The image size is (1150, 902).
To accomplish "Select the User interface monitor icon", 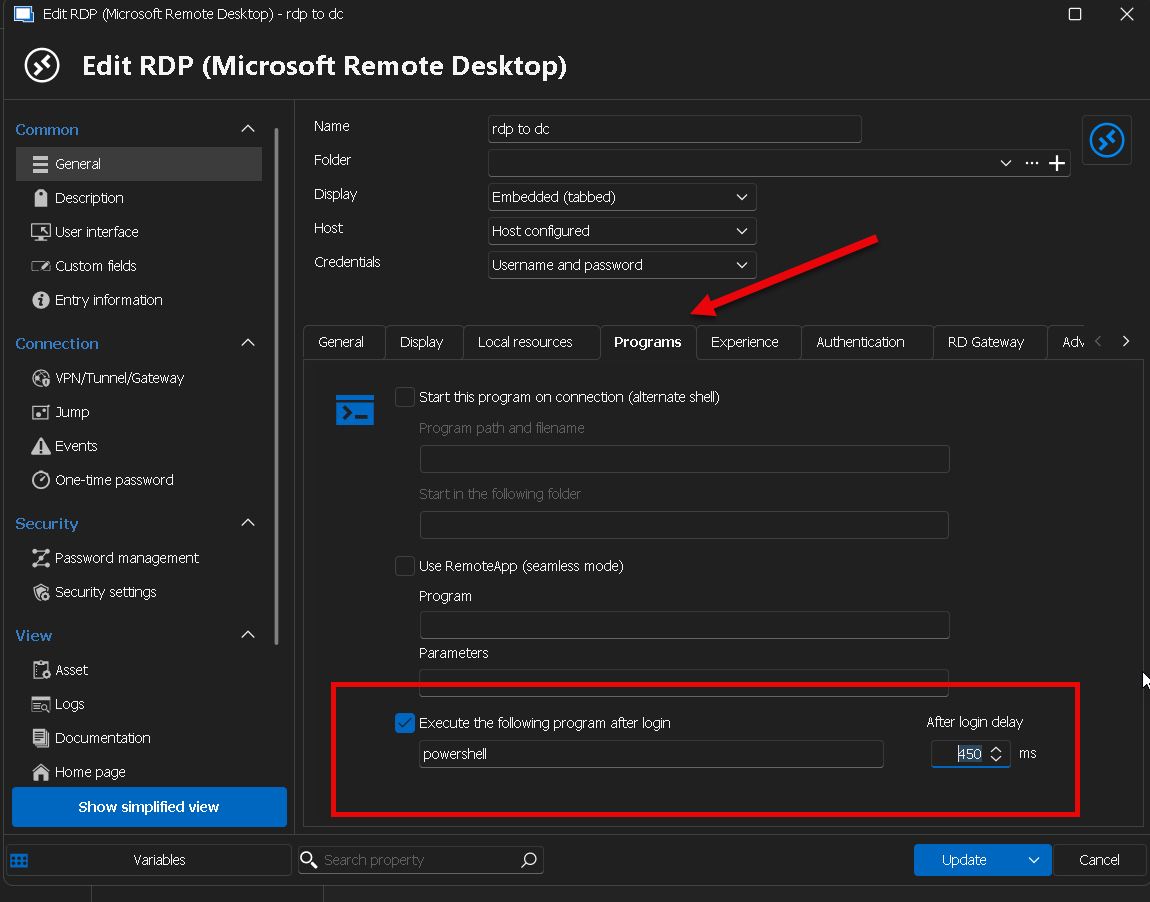I will coord(40,232).
